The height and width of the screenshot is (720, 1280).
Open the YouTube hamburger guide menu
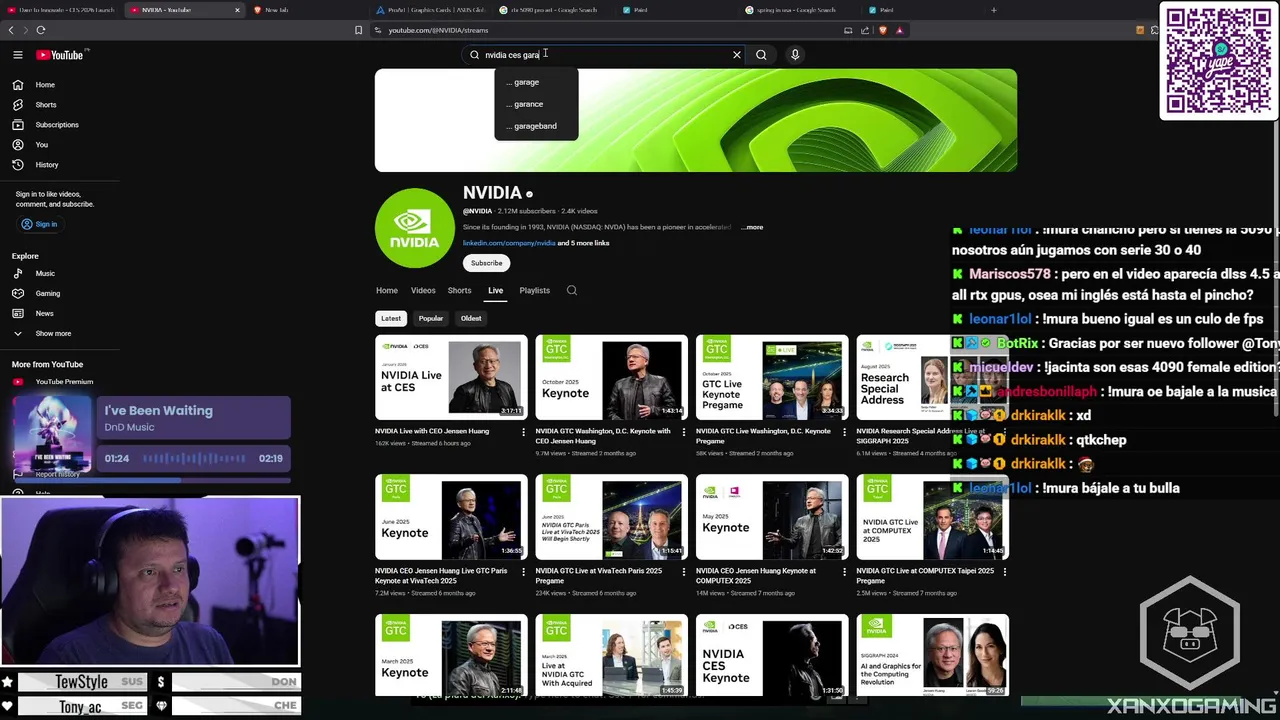point(18,55)
